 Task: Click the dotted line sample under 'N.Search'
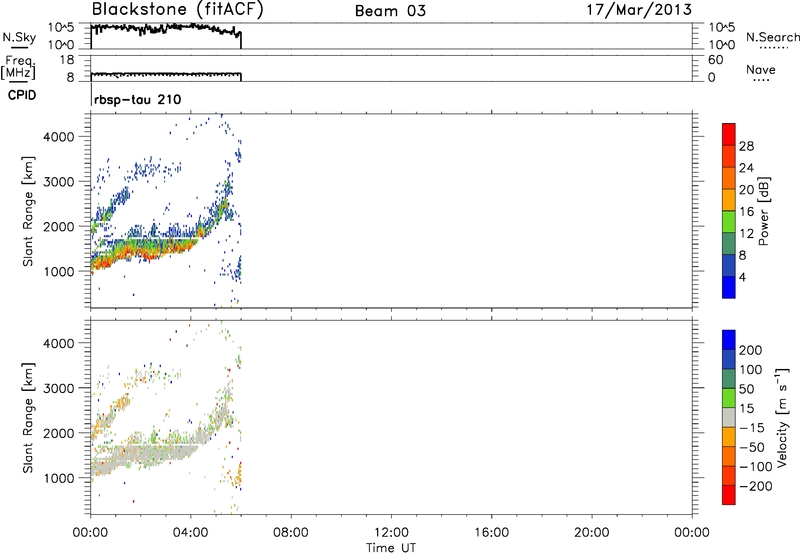(x=774, y=47)
